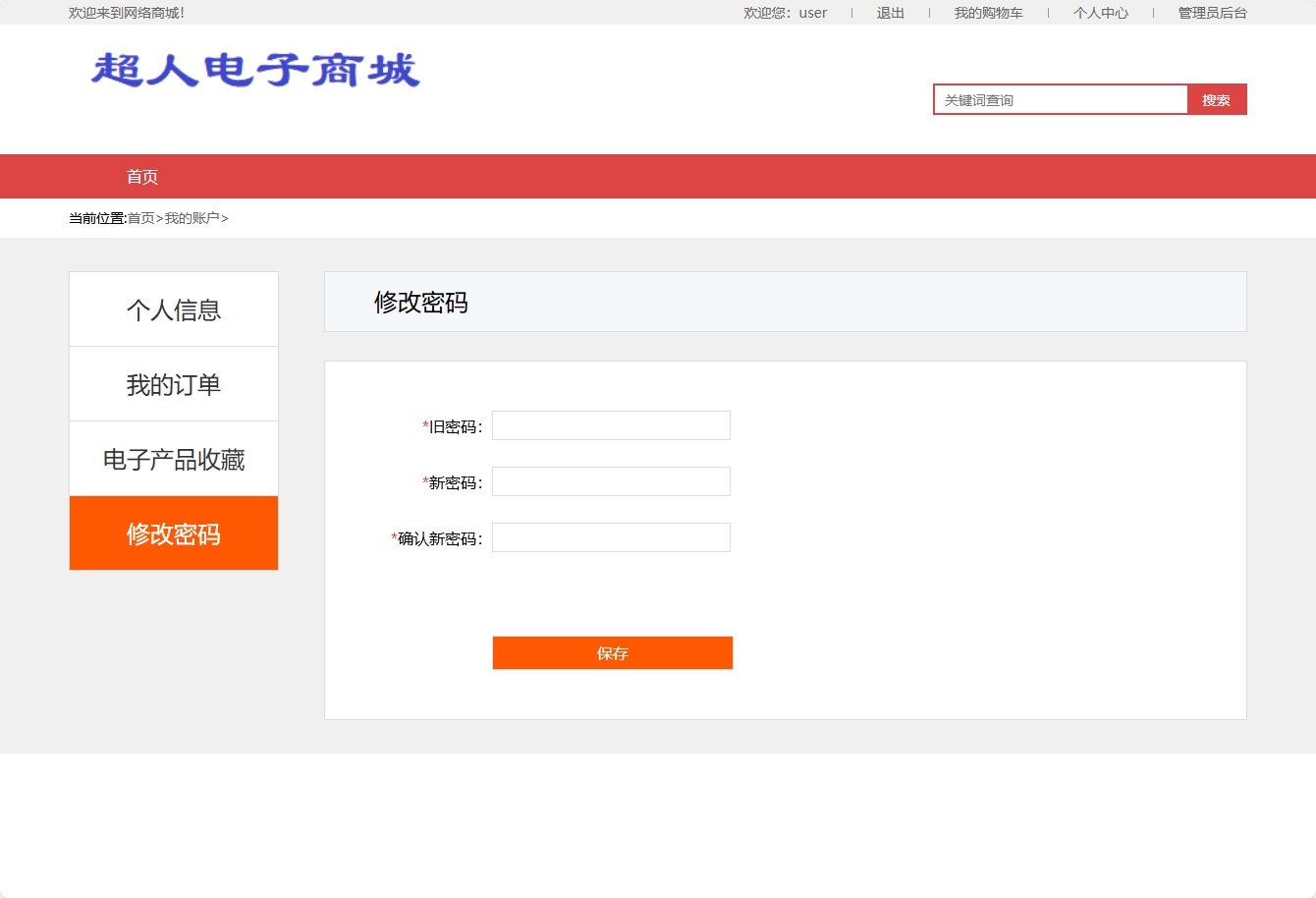Focus the 新密码 input field

[611, 480]
